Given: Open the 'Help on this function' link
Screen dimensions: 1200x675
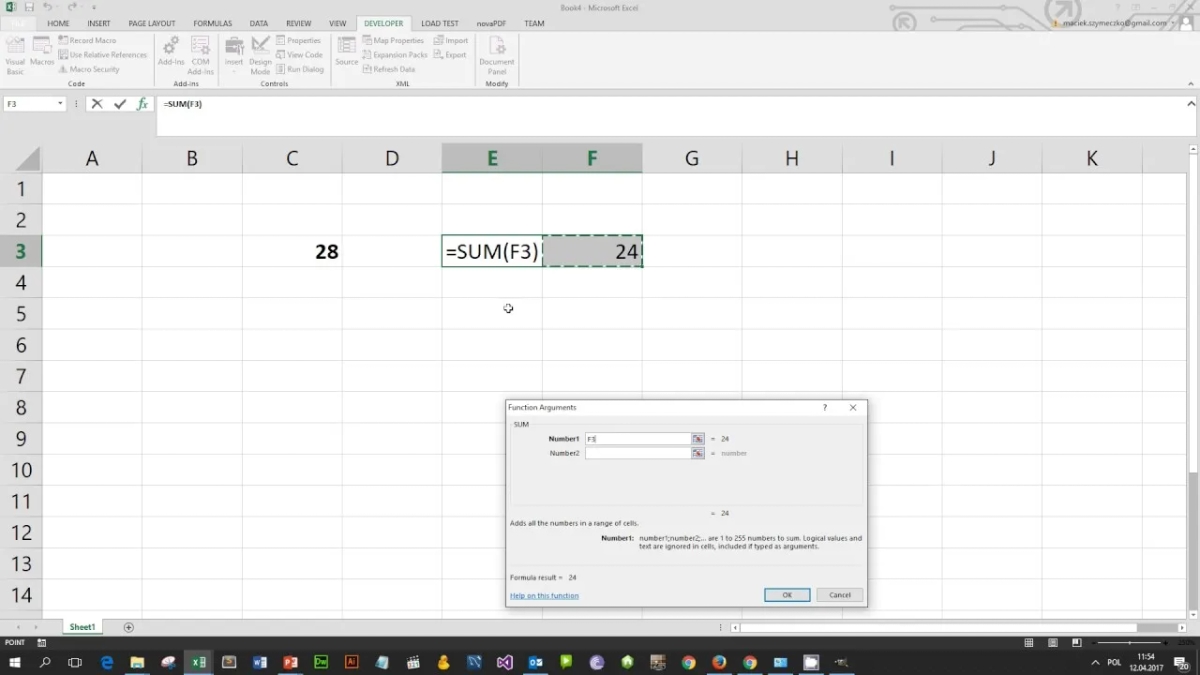Looking at the screenshot, I should [544, 596].
